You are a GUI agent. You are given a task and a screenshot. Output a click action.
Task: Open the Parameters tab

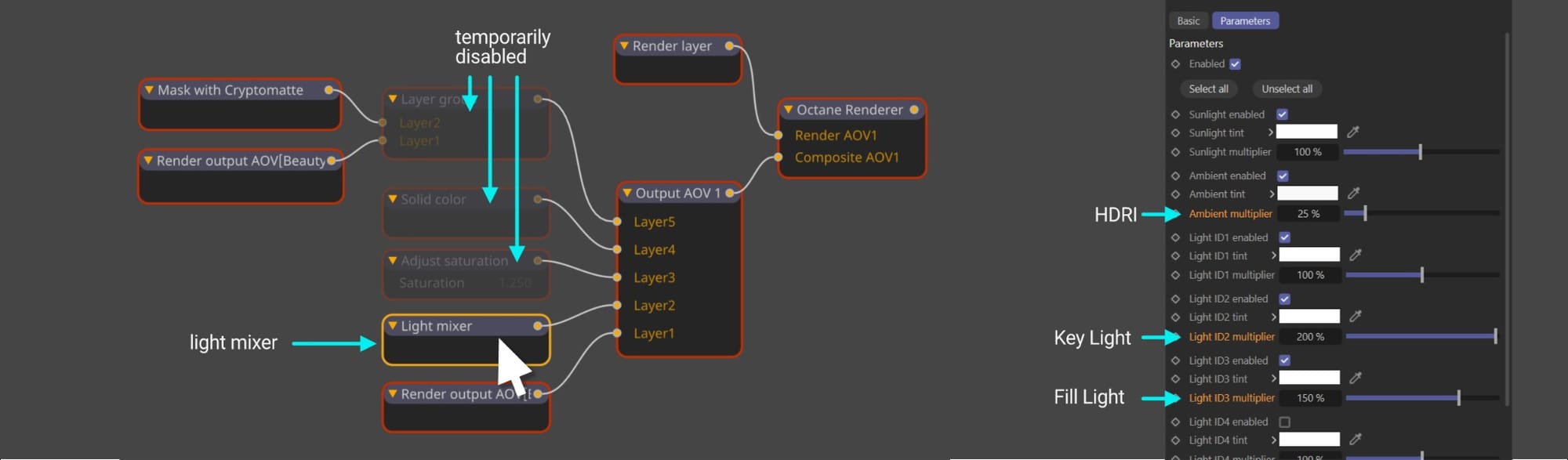(1245, 21)
